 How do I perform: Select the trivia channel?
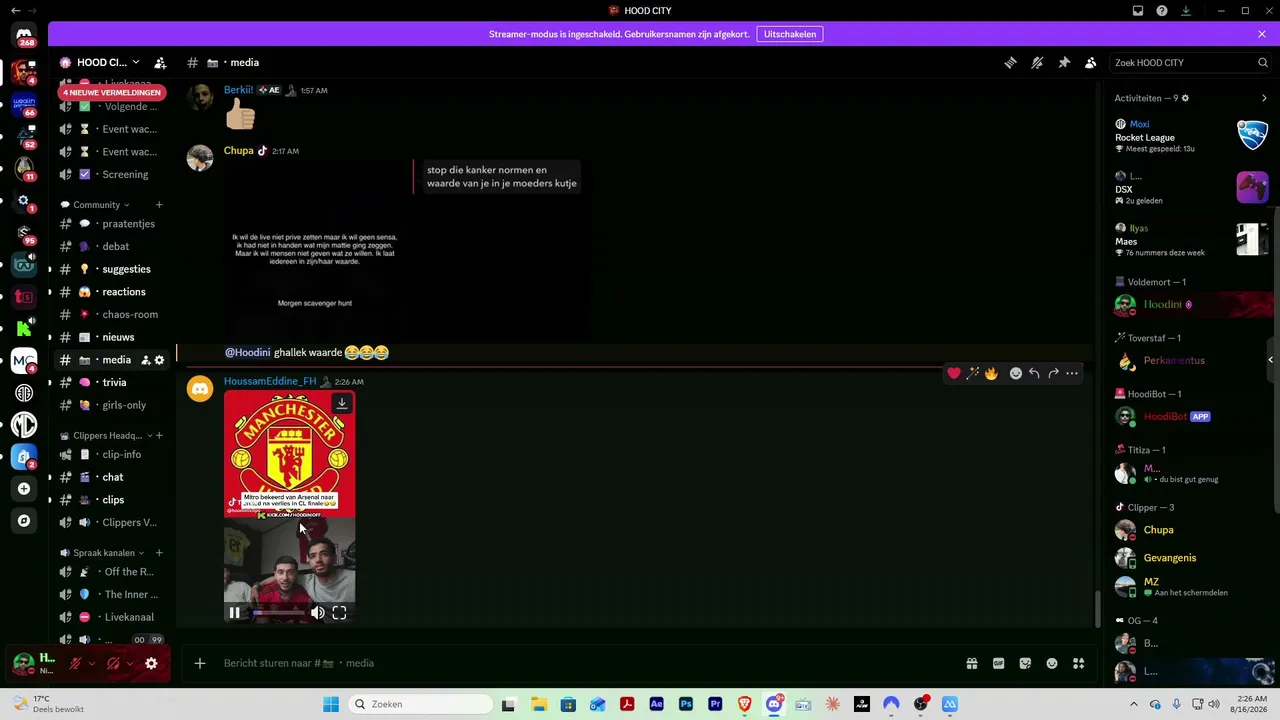(111, 382)
